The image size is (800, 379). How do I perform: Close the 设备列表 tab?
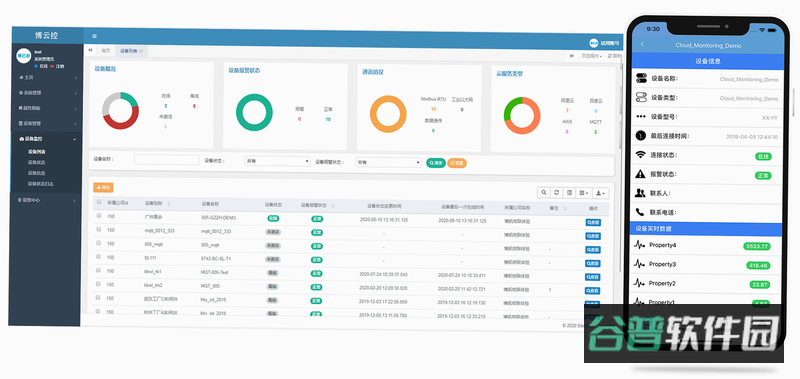[x=141, y=52]
